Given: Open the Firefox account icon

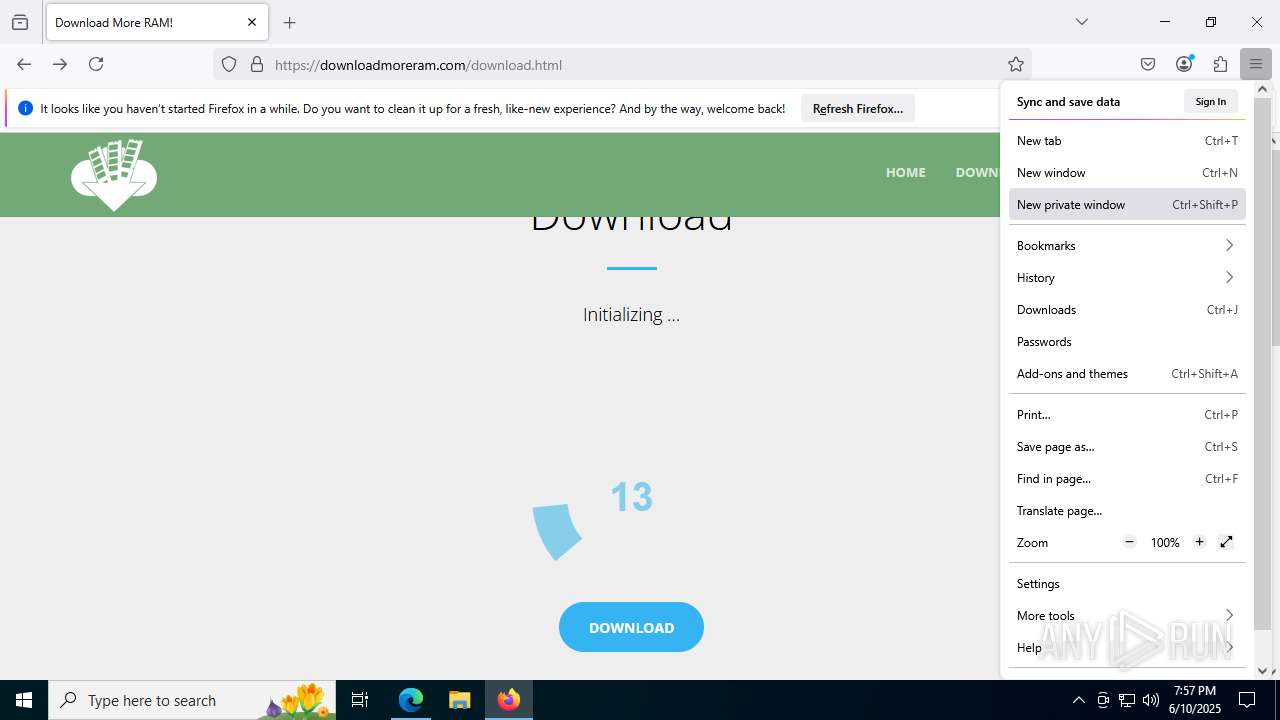Looking at the screenshot, I should 1184,64.
